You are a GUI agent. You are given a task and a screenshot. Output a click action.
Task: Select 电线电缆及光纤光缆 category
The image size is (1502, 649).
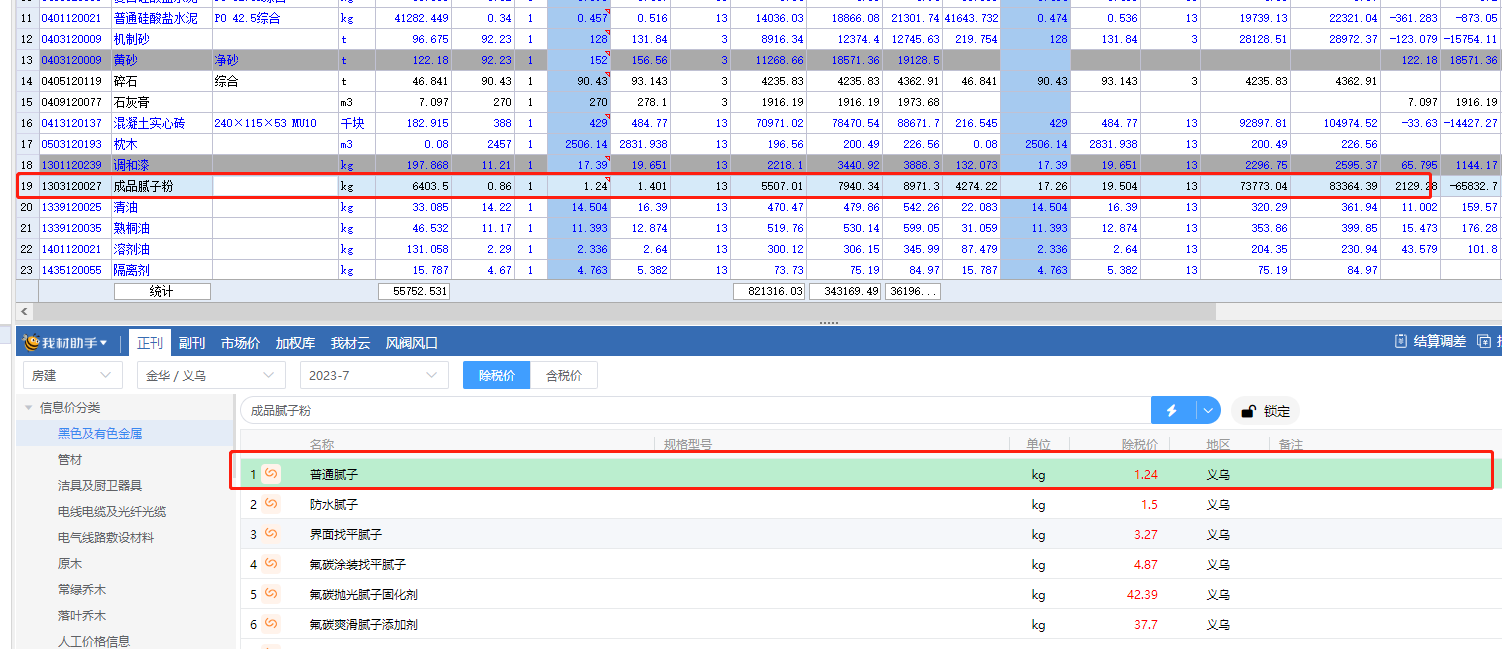(112, 511)
